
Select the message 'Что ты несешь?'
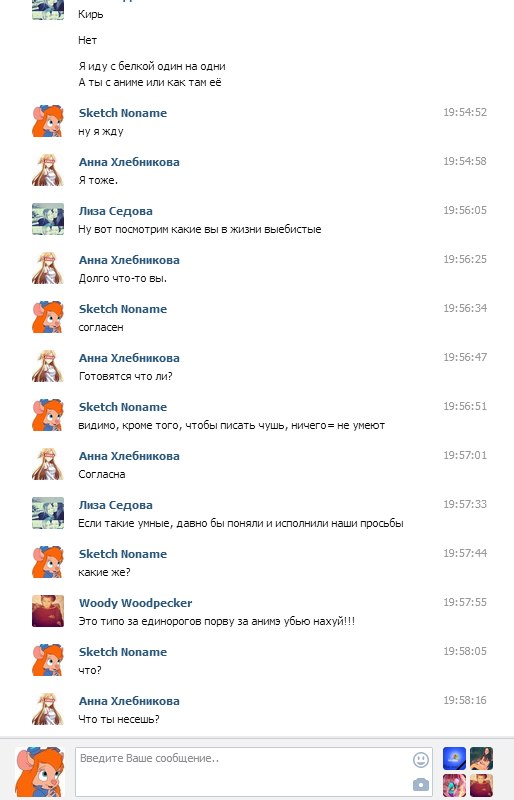[x=119, y=719]
